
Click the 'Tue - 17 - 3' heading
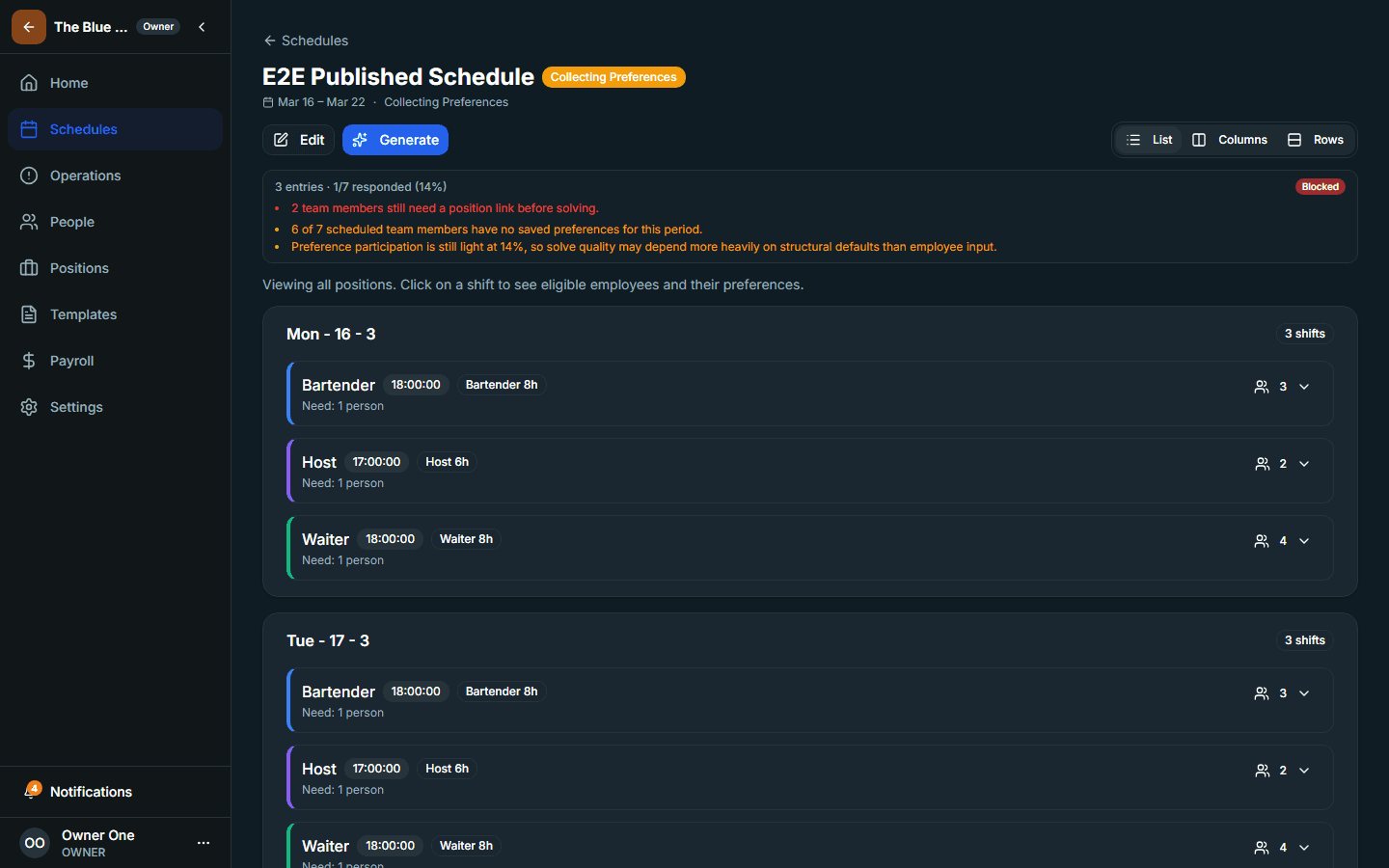click(328, 640)
